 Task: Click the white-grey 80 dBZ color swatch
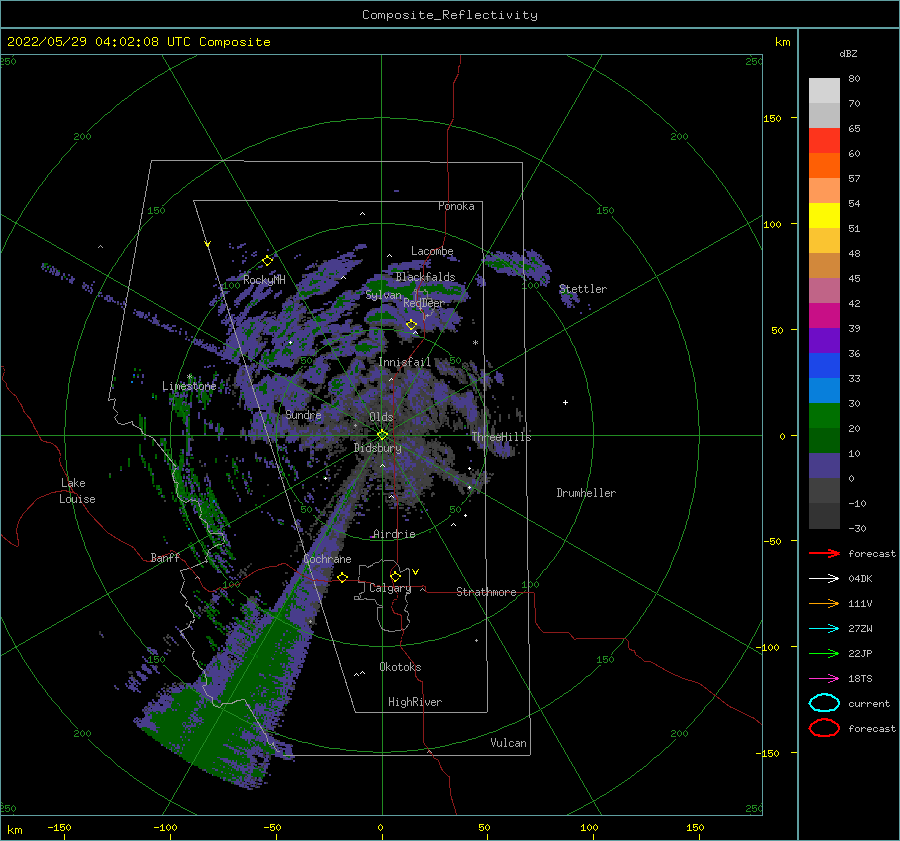click(824, 91)
